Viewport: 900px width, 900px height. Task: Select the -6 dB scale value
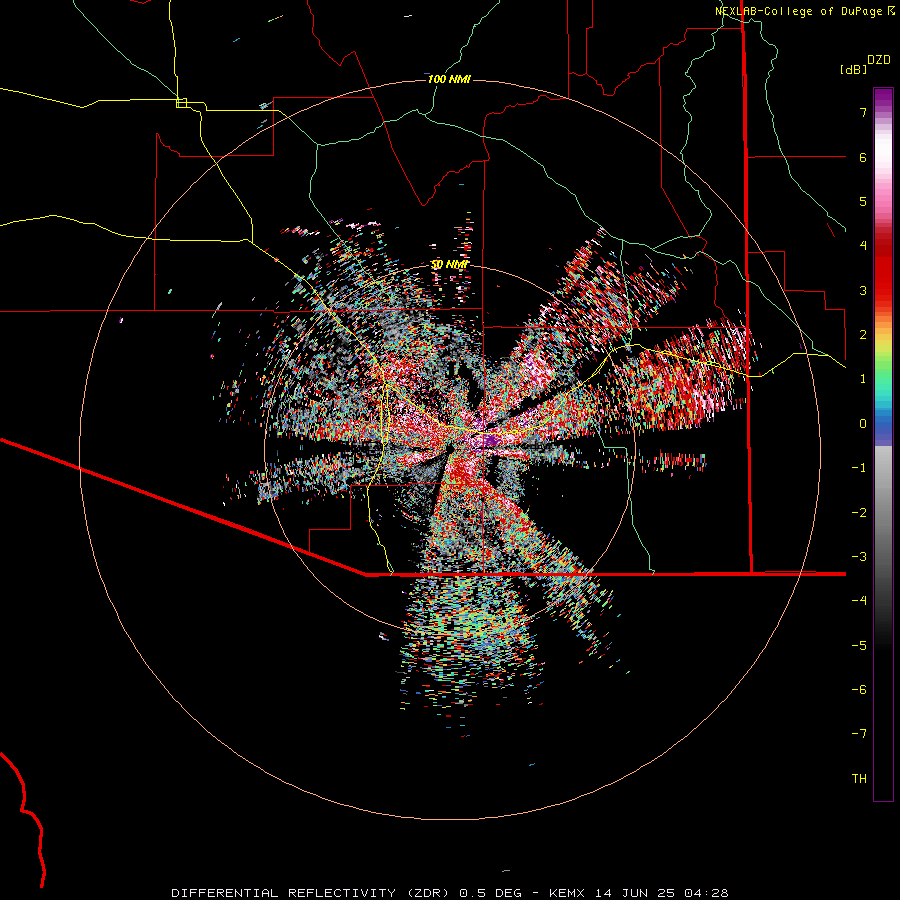(x=859, y=690)
